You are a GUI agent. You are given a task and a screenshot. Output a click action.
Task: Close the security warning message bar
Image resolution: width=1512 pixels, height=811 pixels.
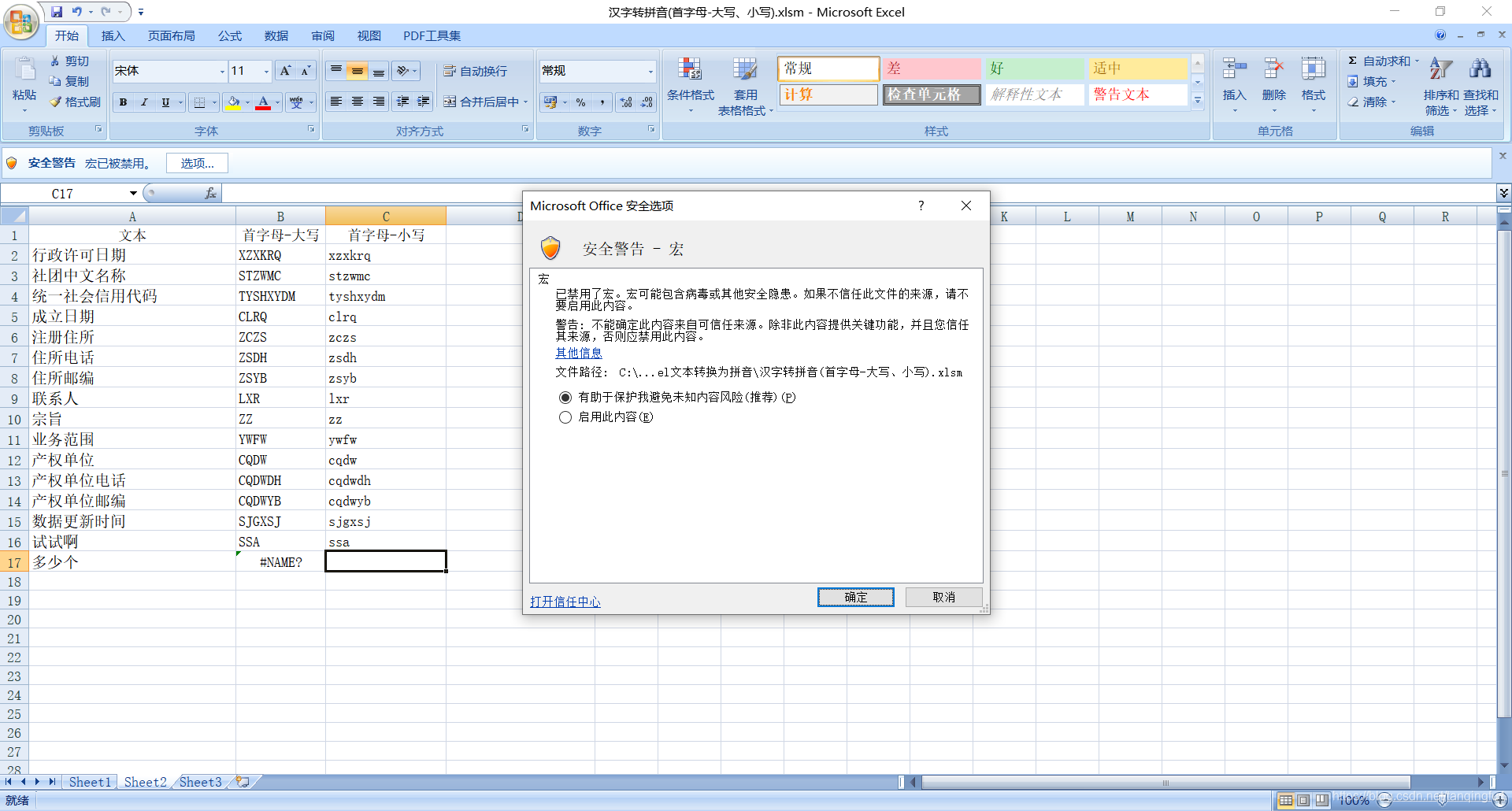pyautogui.click(x=1503, y=156)
